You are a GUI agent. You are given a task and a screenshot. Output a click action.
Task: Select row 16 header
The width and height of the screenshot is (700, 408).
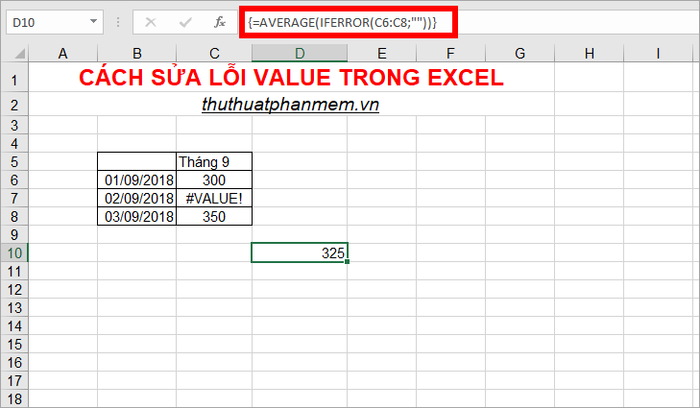tap(14, 362)
